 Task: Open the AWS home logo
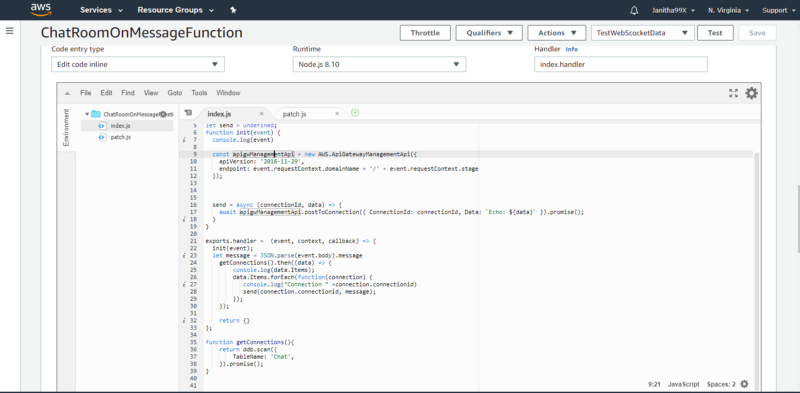40,9
